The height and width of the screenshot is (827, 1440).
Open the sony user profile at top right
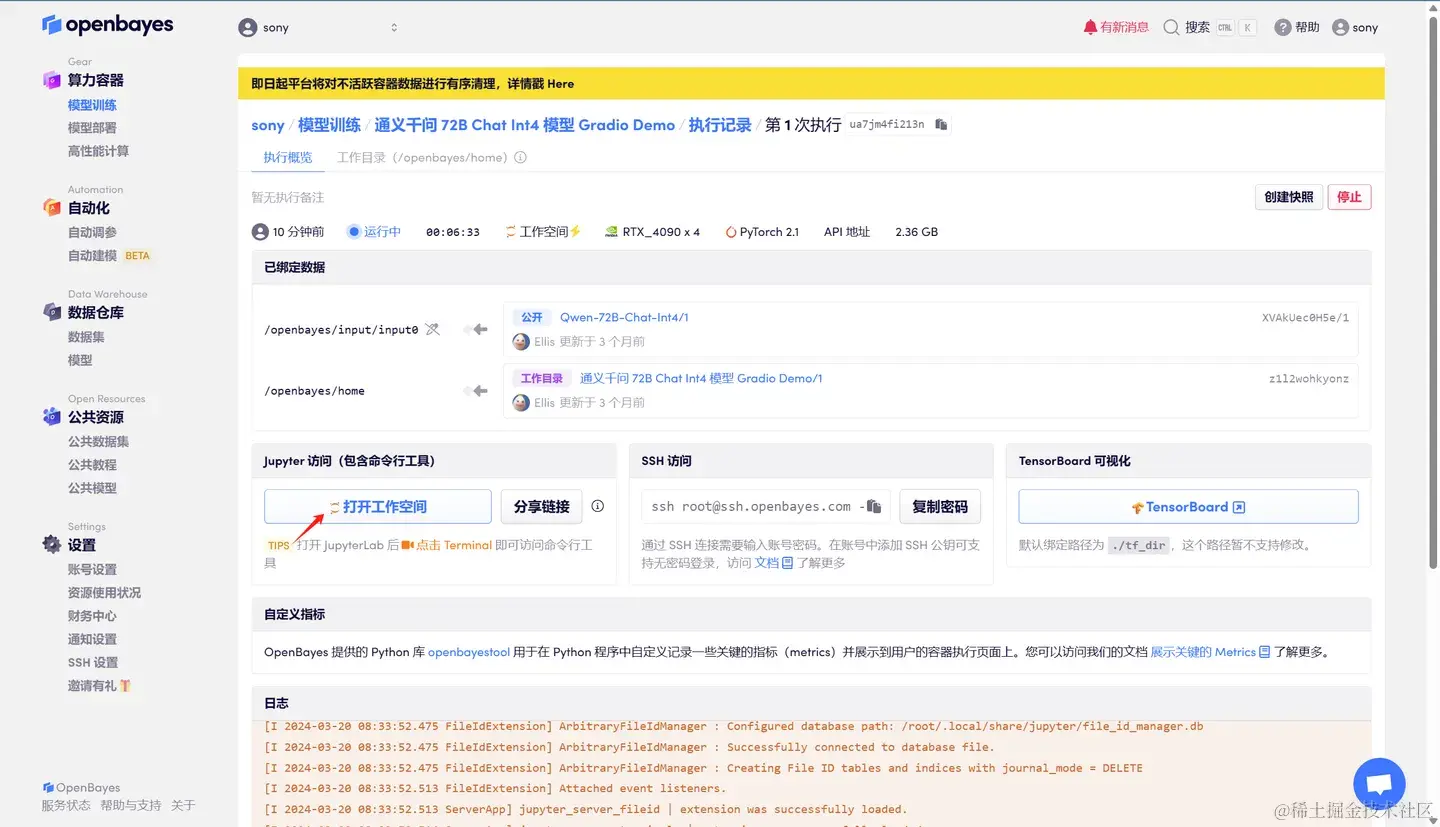tap(1355, 28)
